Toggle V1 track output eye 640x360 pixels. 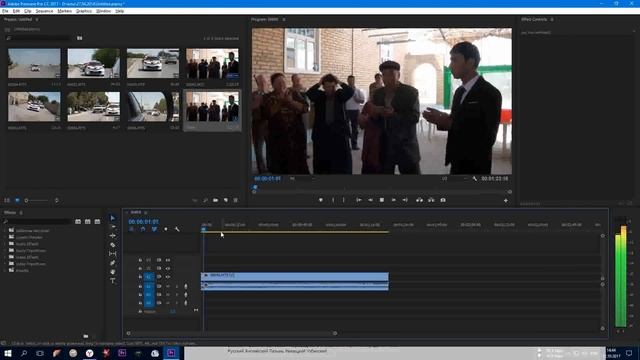168,277
